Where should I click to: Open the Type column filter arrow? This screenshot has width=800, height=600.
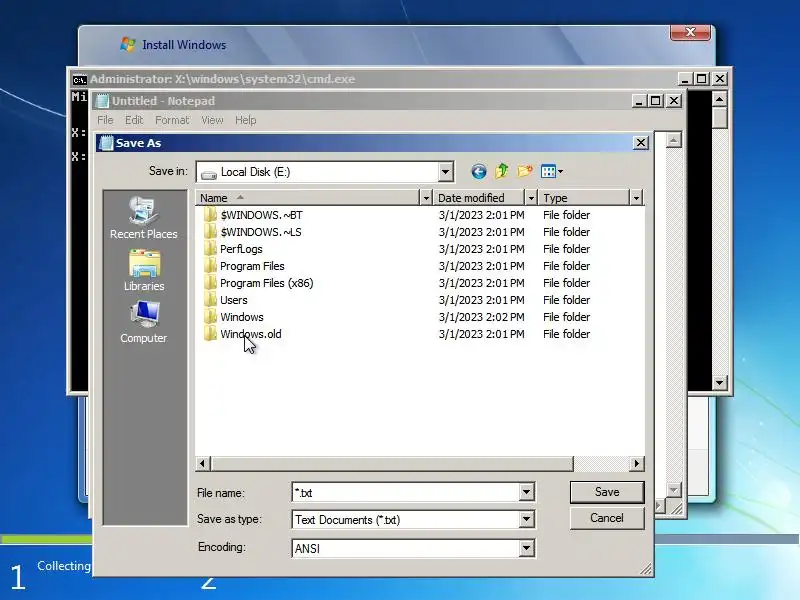coord(636,197)
